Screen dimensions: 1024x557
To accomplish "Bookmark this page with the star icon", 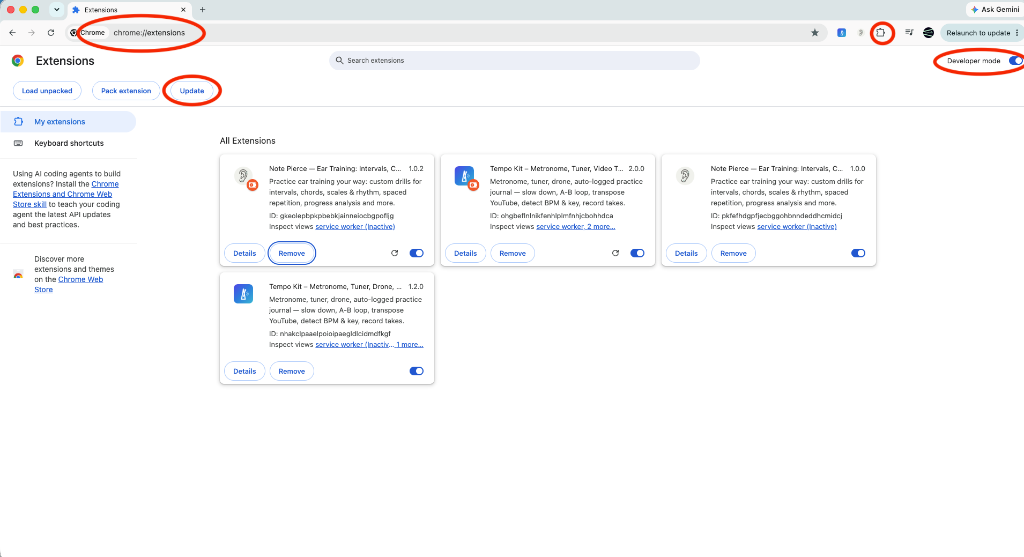I will [814, 33].
